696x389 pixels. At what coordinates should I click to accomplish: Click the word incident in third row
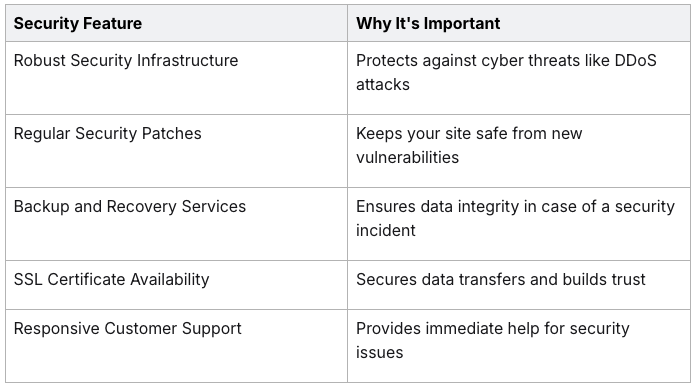click(386, 230)
